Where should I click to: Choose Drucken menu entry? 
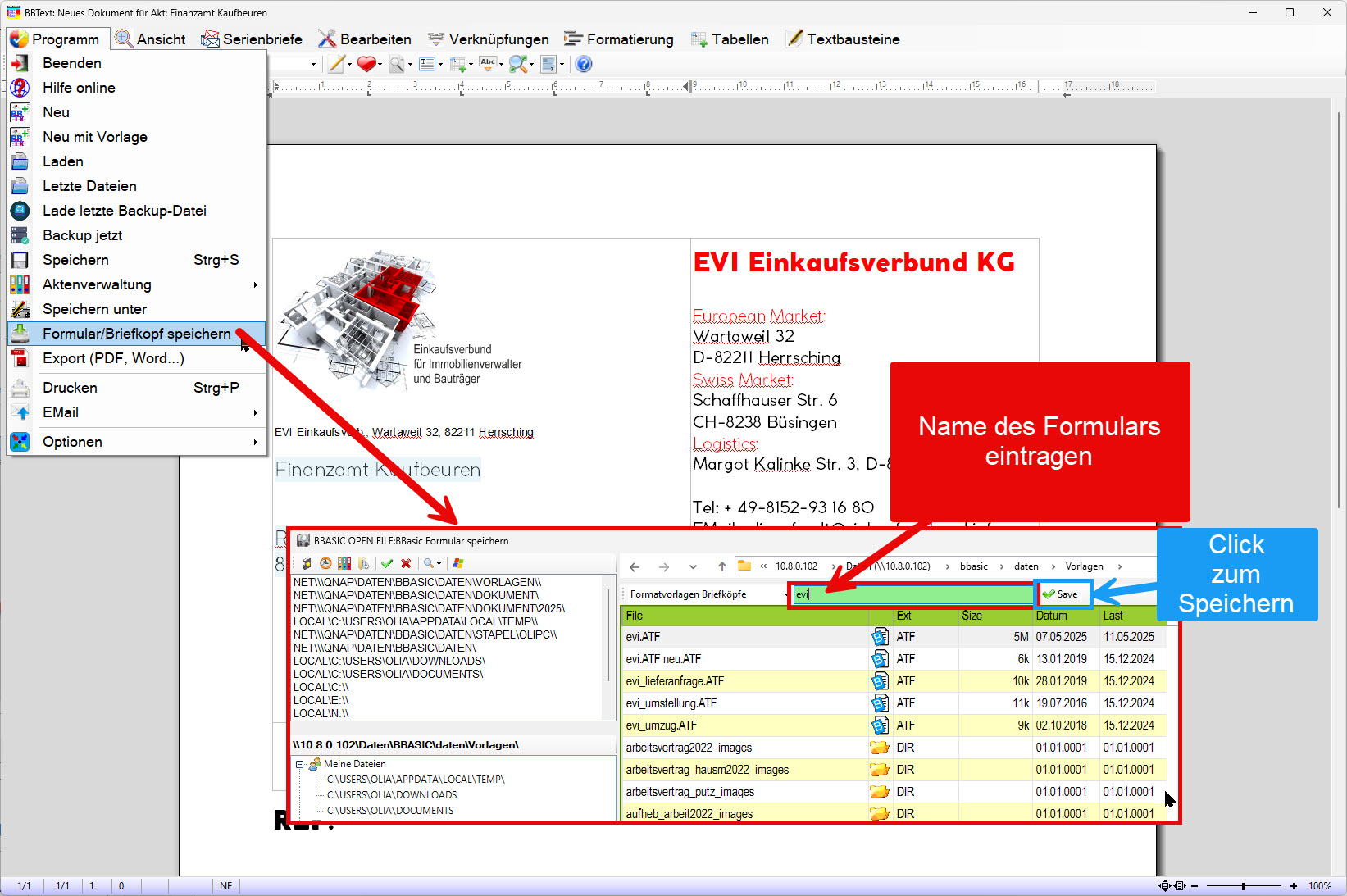(x=136, y=388)
